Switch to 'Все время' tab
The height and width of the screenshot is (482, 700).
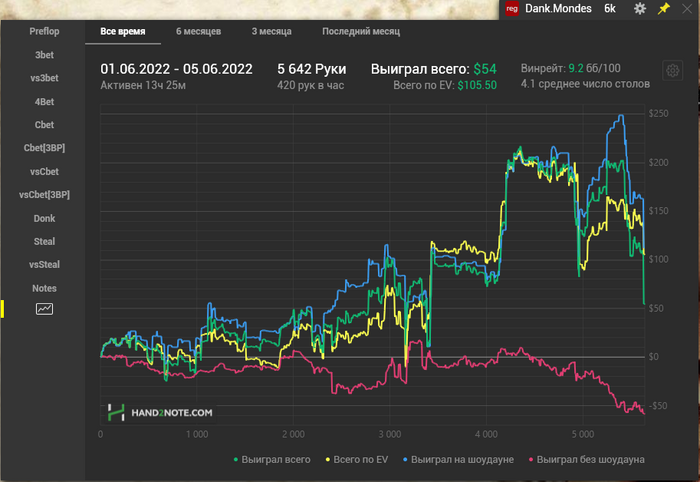tap(122, 32)
